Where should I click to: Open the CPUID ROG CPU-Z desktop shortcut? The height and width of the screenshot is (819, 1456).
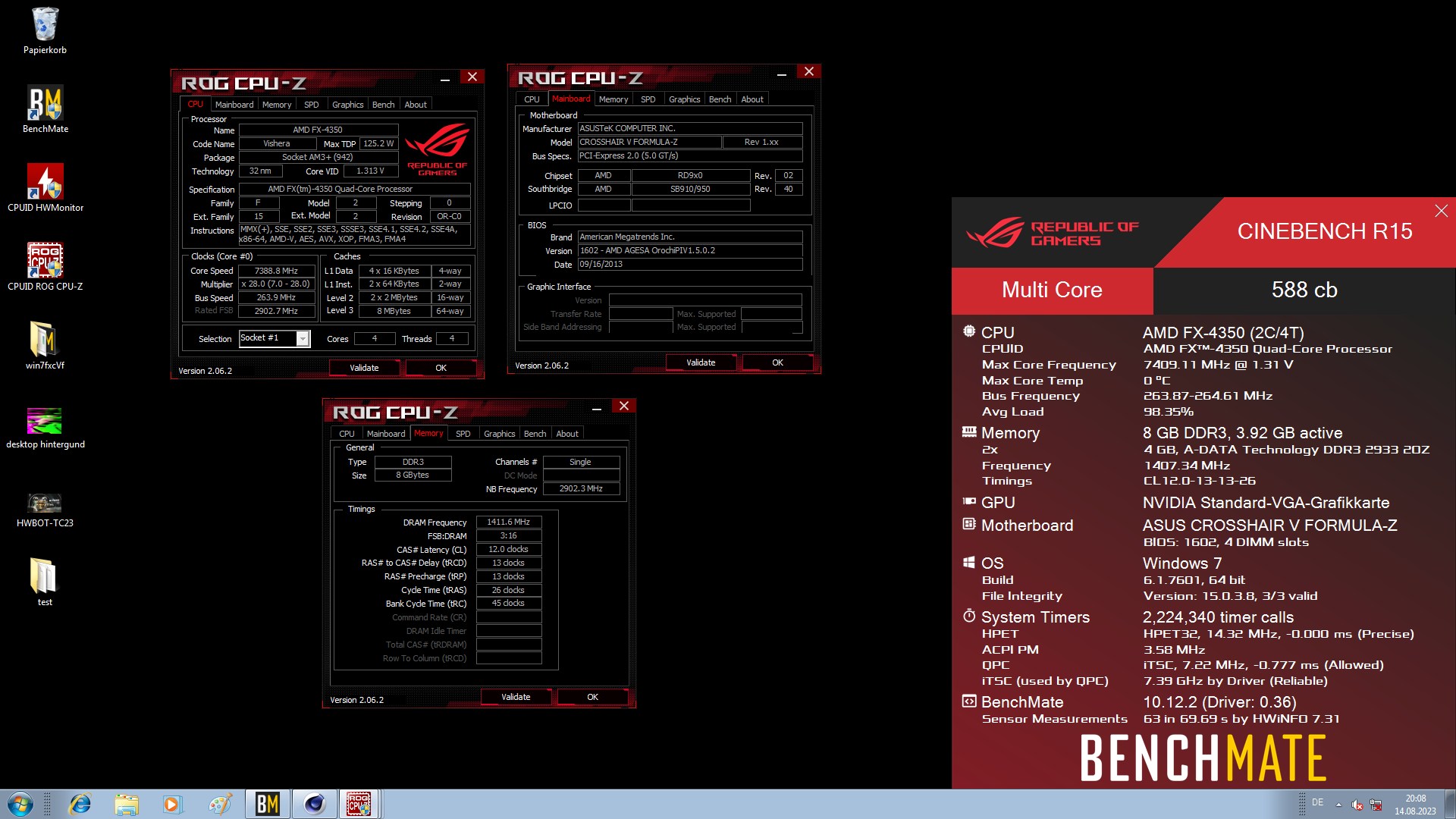[x=45, y=267]
